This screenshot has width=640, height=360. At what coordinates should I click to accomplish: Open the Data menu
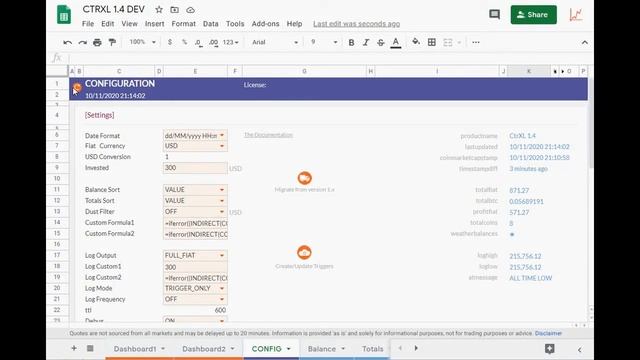(211, 24)
